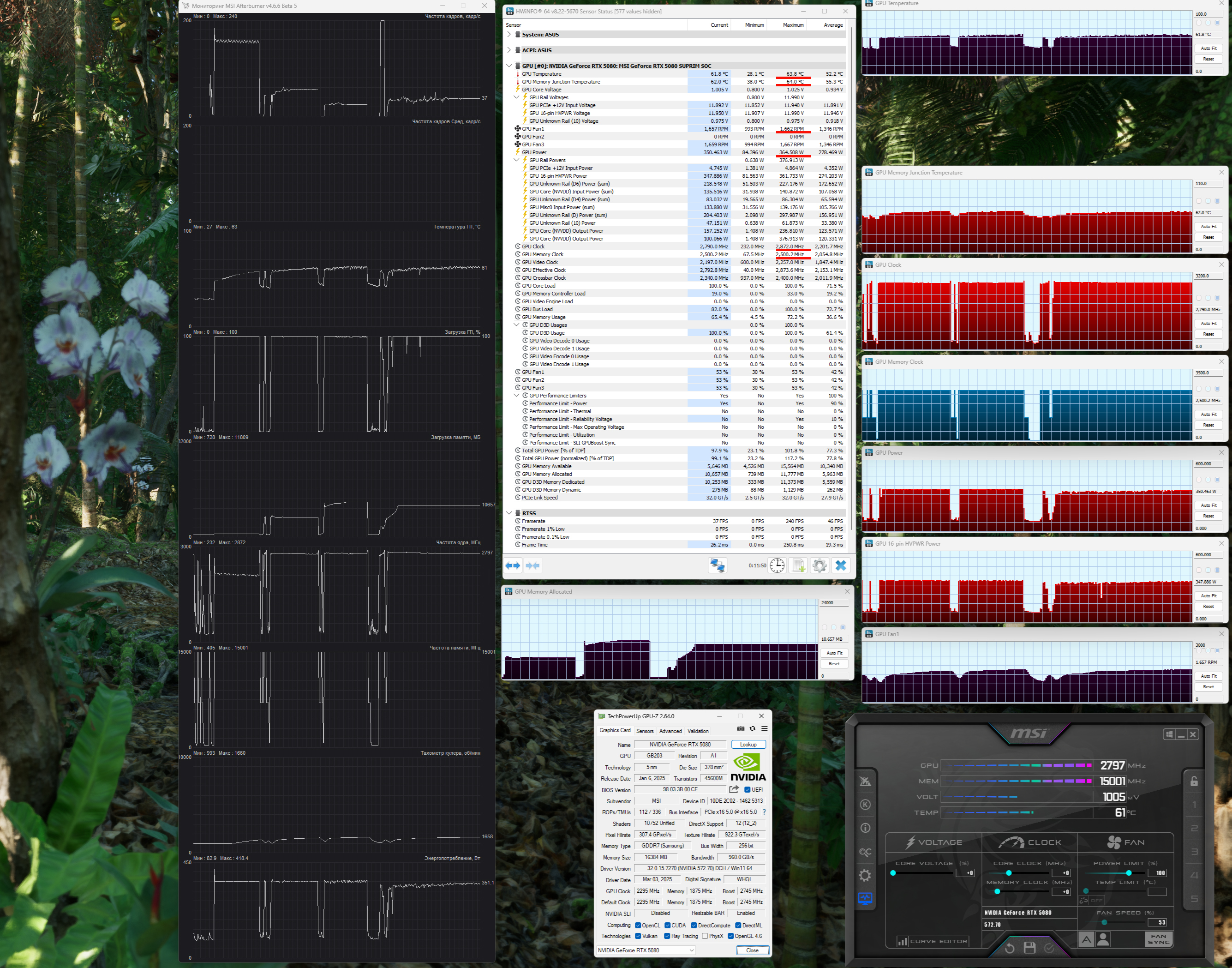
Task: Open the Advanced tab in GPU-Z
Action: click(670, 731)
